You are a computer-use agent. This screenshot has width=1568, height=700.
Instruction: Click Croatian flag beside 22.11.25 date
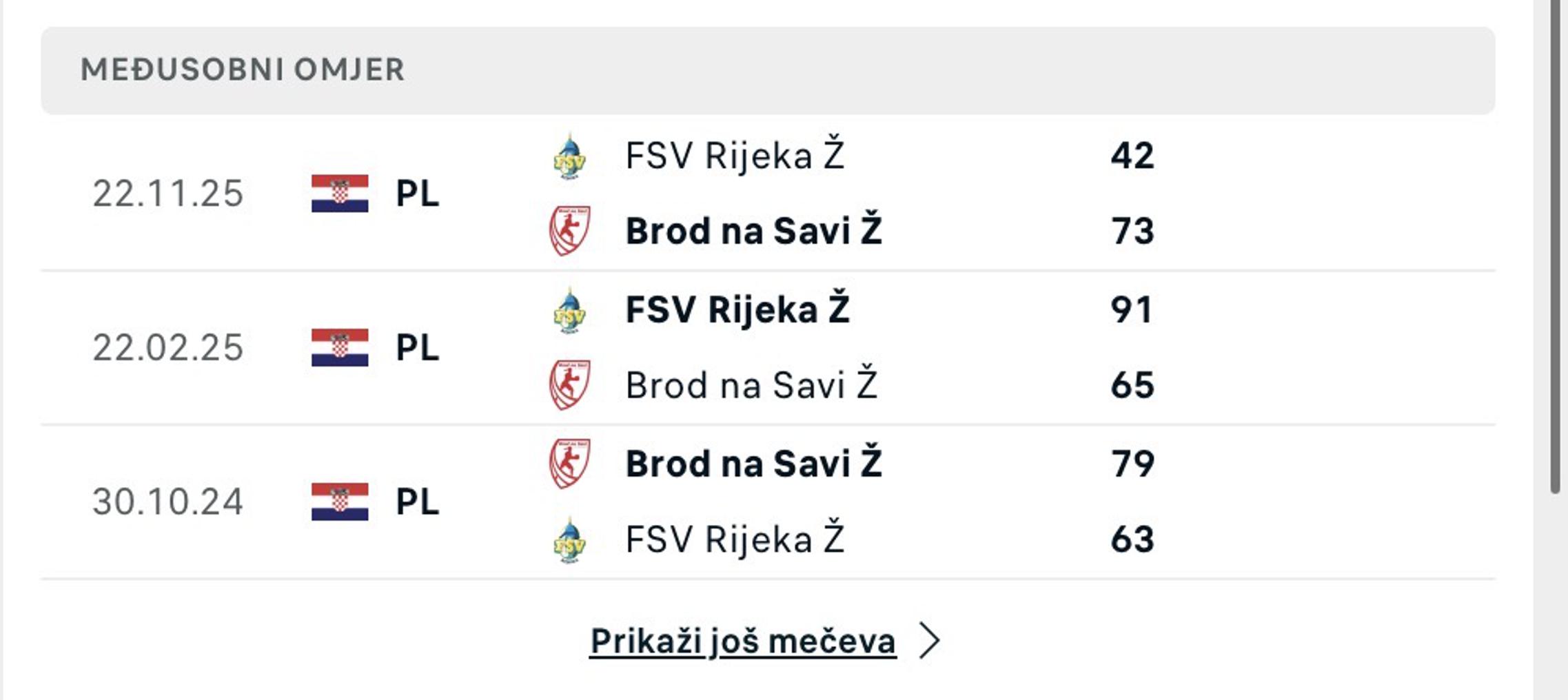pyautogui.click(x=339, y=194)
